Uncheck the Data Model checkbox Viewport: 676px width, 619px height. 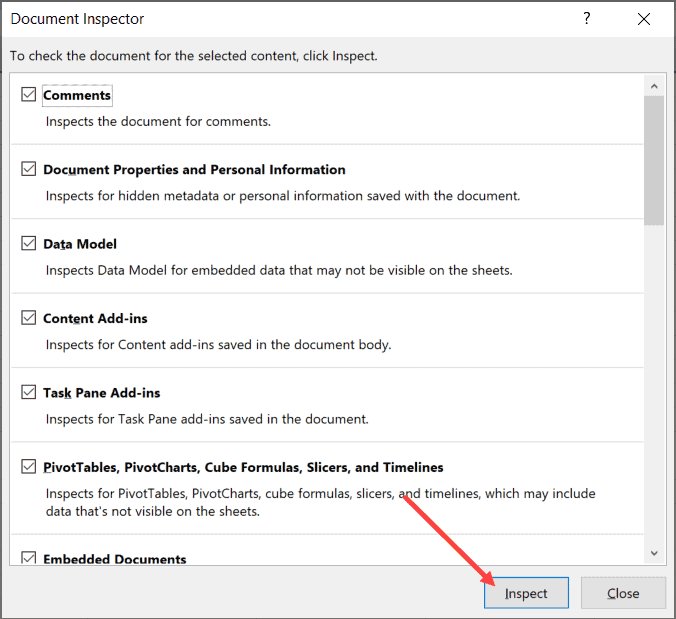28,243
